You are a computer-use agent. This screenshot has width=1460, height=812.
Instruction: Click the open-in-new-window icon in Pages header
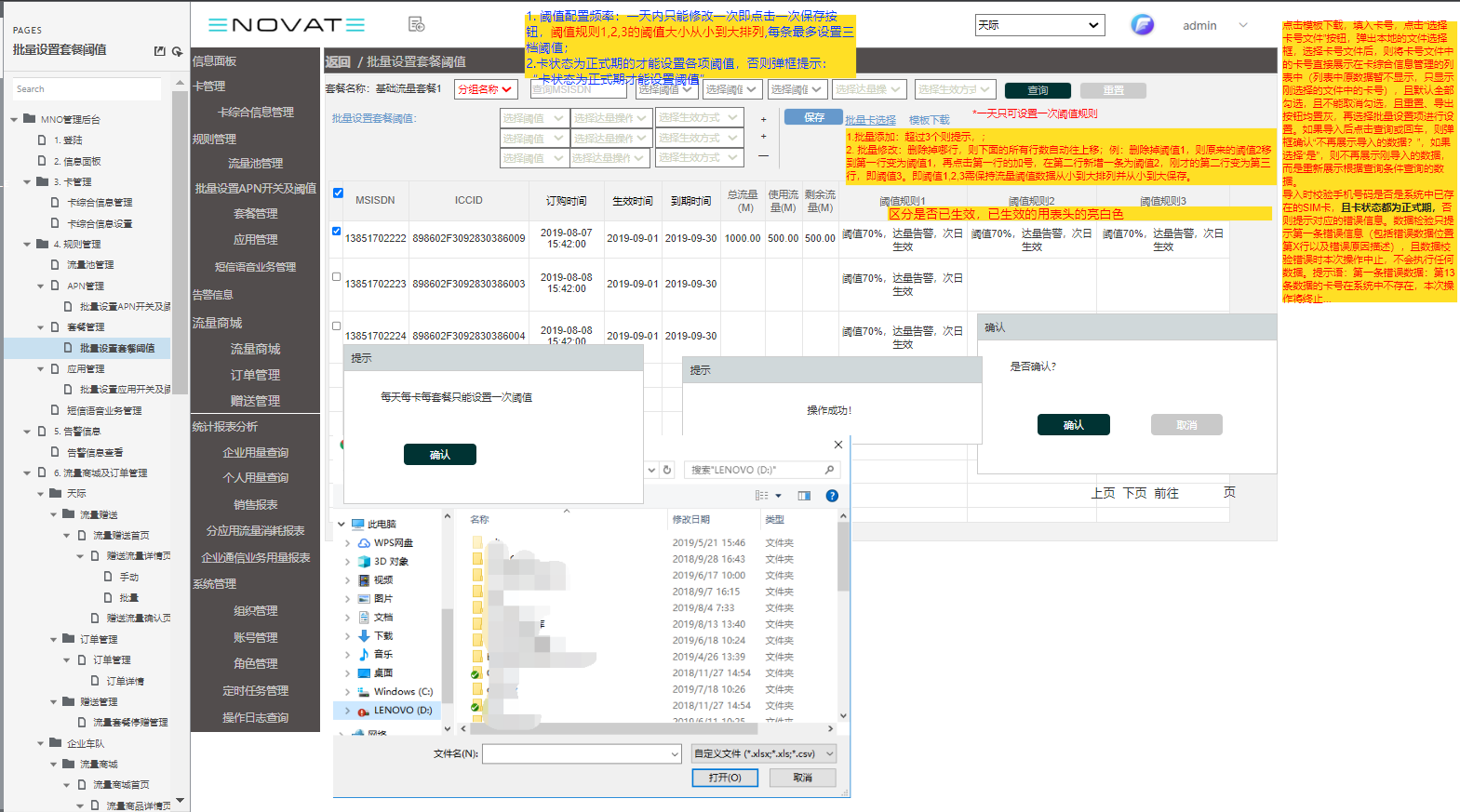point(159,51)
